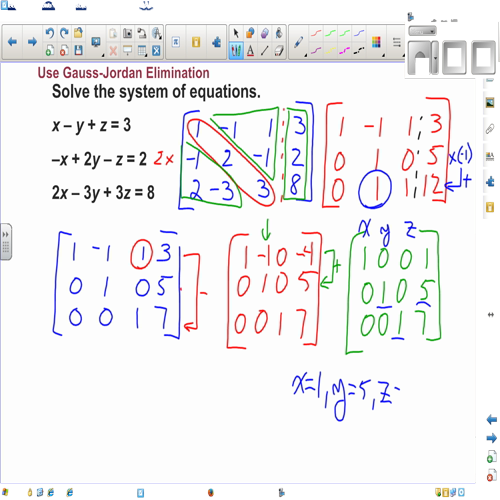Viewport: 500px width, 500px height.
Task: Open the Gallery tab with picture icon
Action: (490, 103)
